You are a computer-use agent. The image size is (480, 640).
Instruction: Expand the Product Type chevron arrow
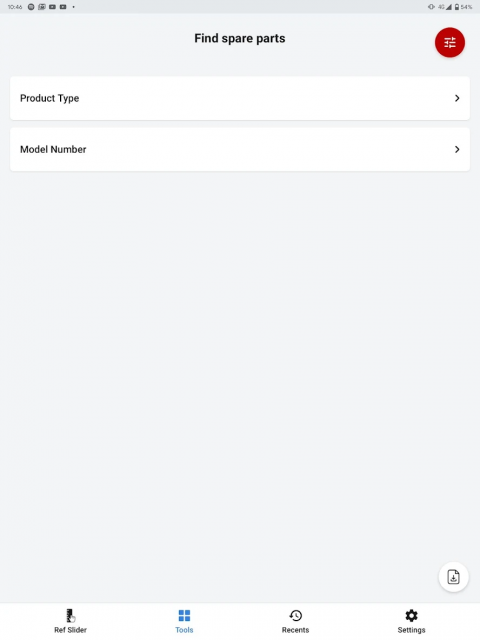pyautogui.click(x=457, y=98)
